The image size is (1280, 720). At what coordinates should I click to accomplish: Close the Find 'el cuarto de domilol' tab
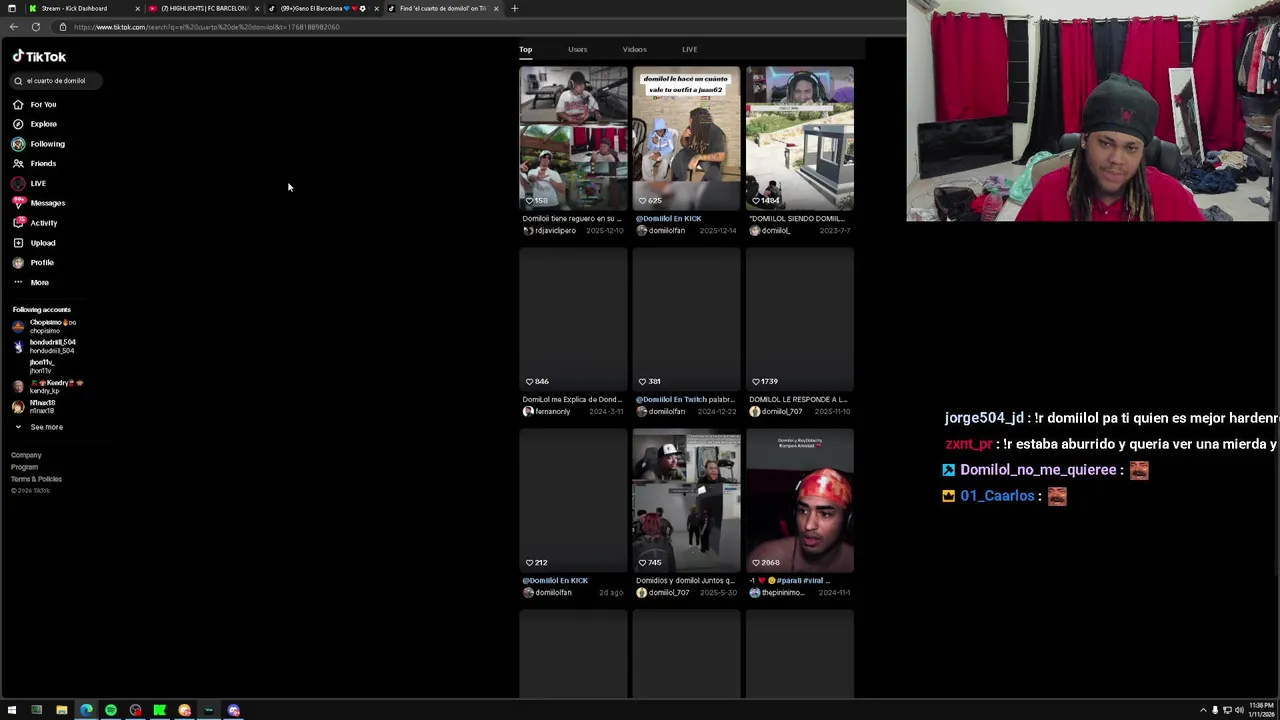click(x=495, y=8)
